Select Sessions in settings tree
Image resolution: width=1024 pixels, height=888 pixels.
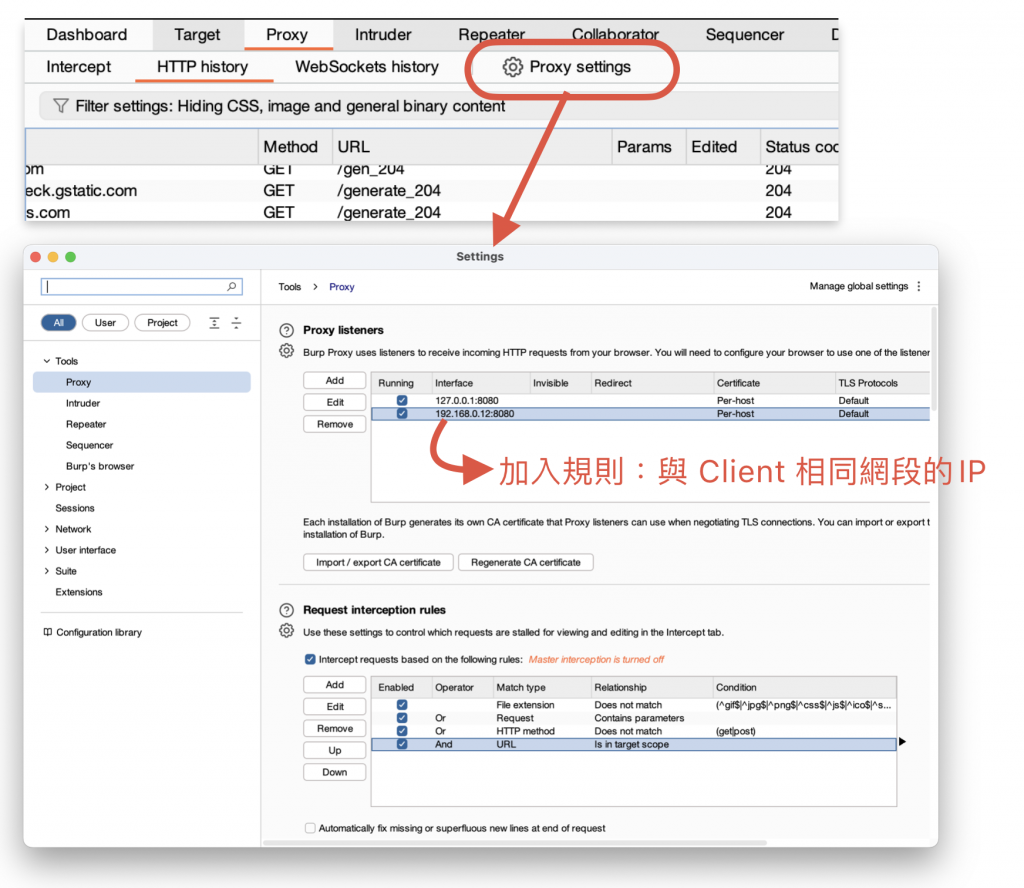click(x=75, y=508)
